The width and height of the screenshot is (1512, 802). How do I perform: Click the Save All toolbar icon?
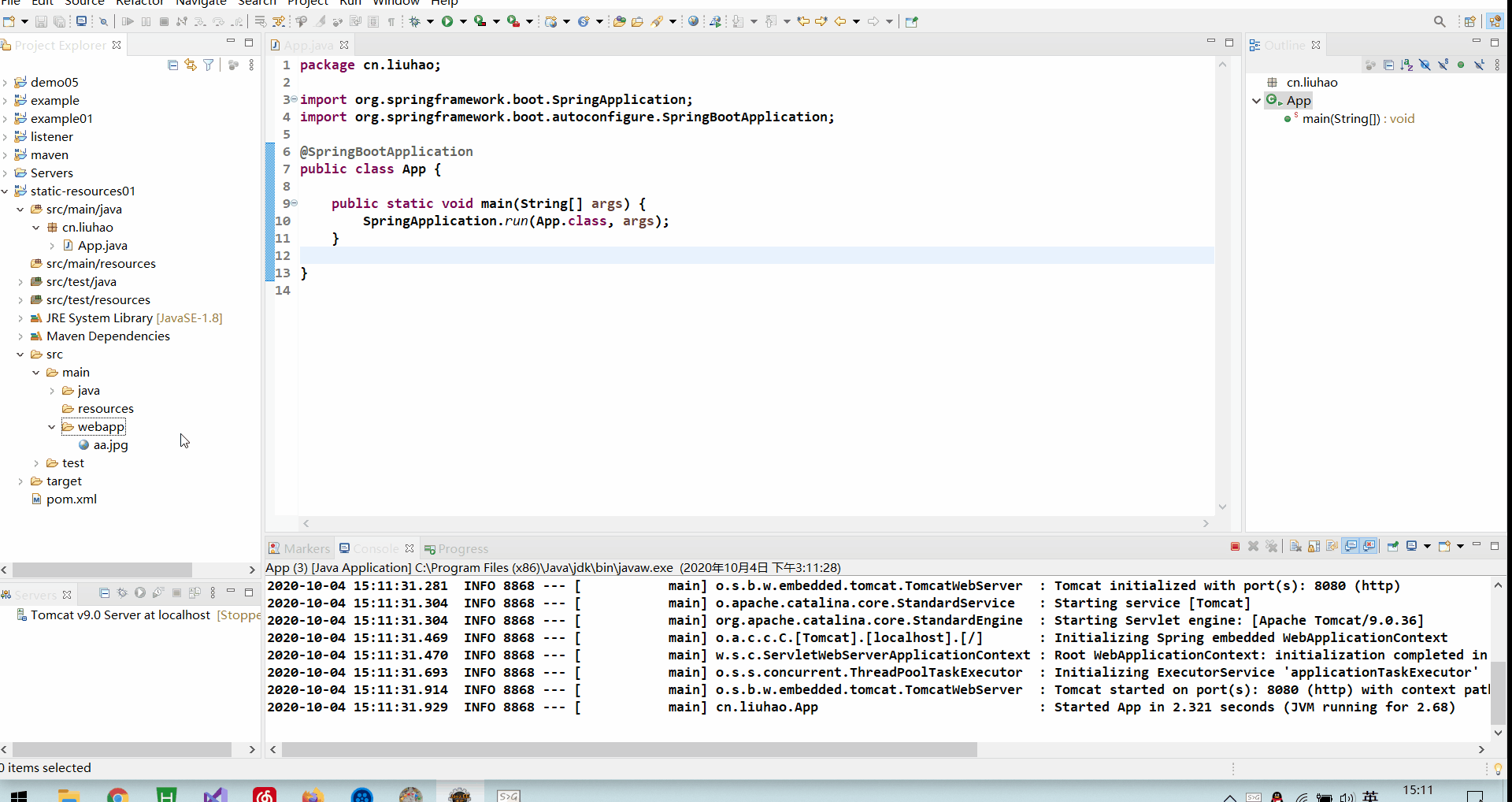(59, 21)
